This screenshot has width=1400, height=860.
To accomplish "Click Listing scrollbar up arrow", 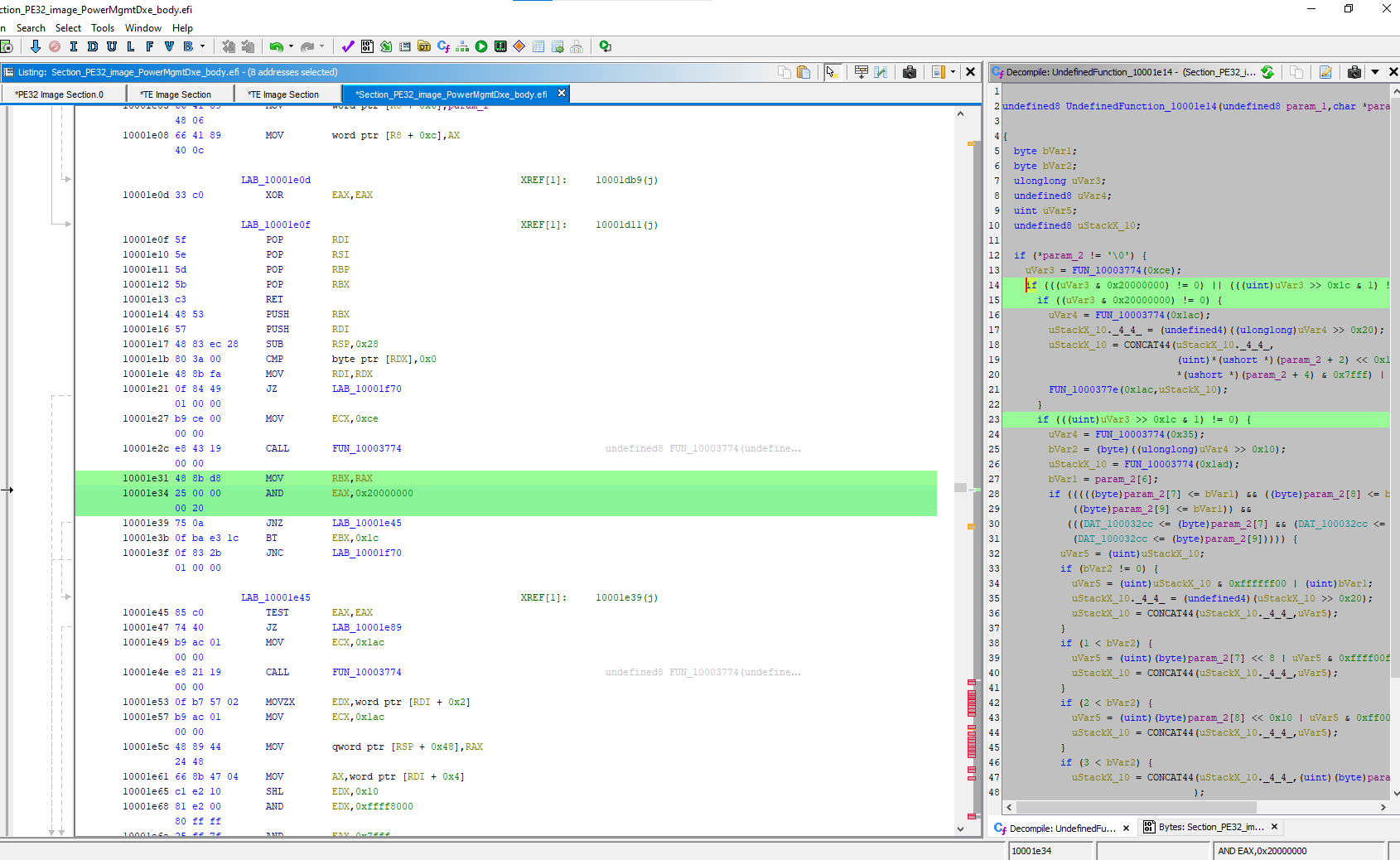I will pos(960,114).
